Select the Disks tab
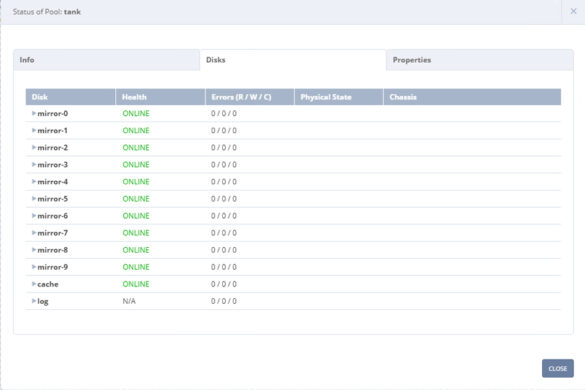The height and width of the screenshot is (390, 585). [293, 60]
